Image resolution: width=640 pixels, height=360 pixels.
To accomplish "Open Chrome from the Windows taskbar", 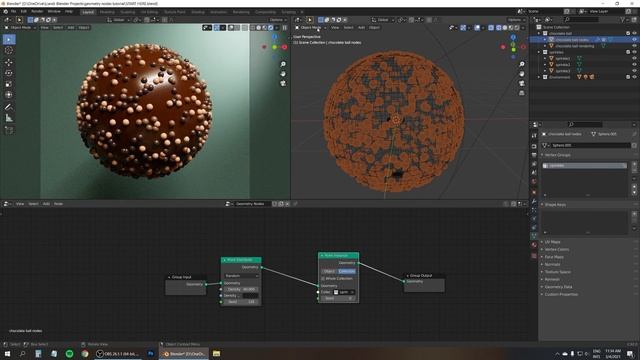I will pos(85,353).
